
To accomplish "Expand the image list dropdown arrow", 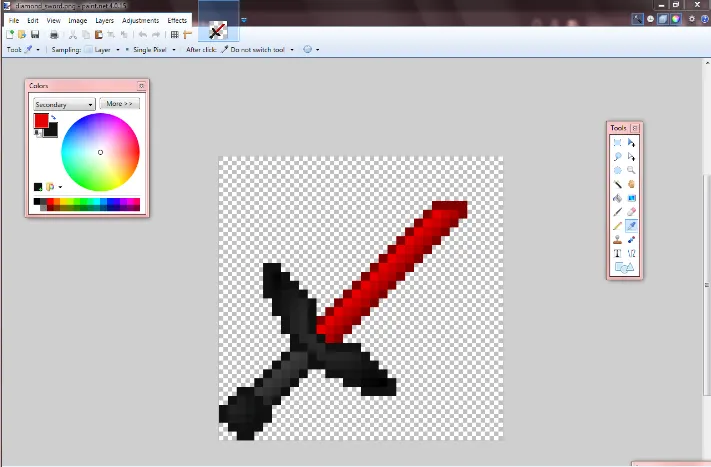I will tap(244, 20).
